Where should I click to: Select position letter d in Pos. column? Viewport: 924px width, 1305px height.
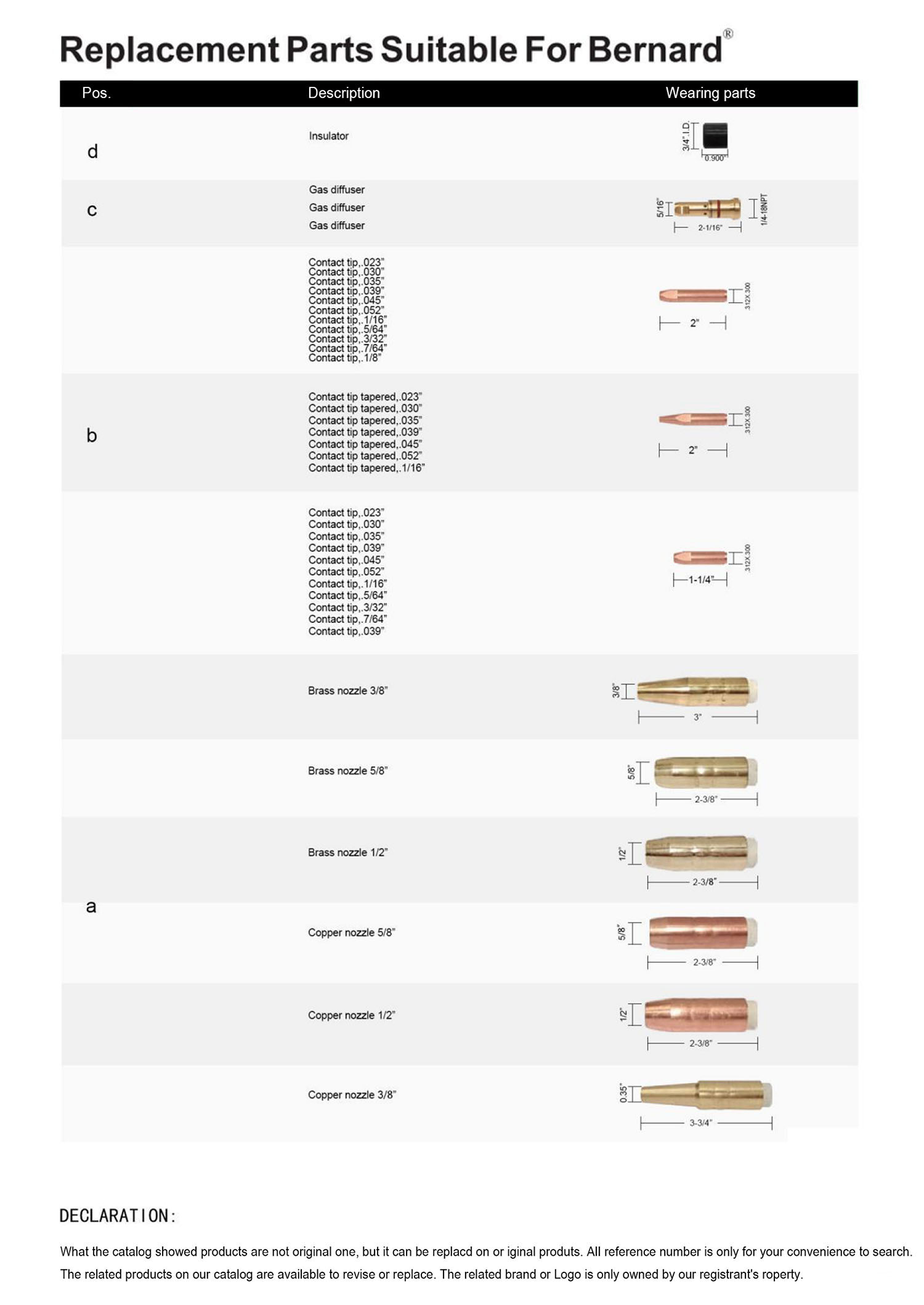click(x=92, y=152)
